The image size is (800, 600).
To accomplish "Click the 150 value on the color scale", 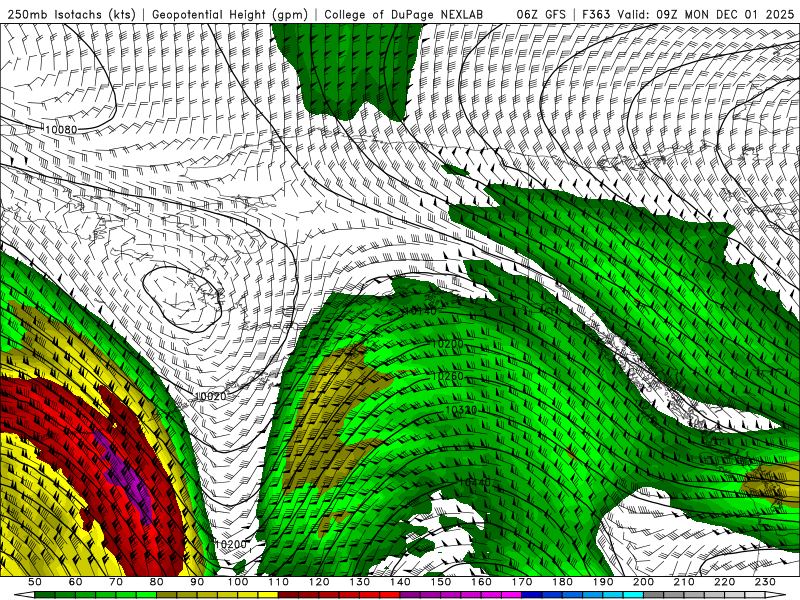I will point(440,582).
